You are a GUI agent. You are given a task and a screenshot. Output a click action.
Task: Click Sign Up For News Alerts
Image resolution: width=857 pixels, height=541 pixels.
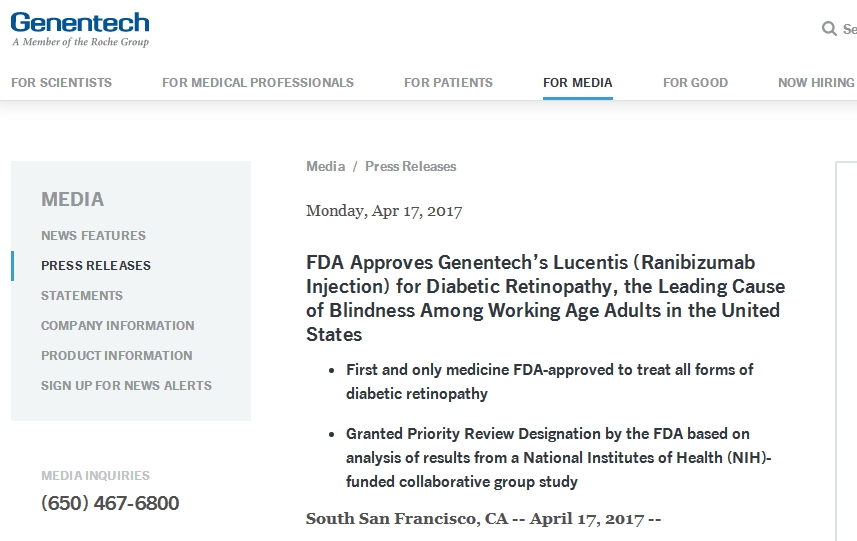click(x=126, y=386)
